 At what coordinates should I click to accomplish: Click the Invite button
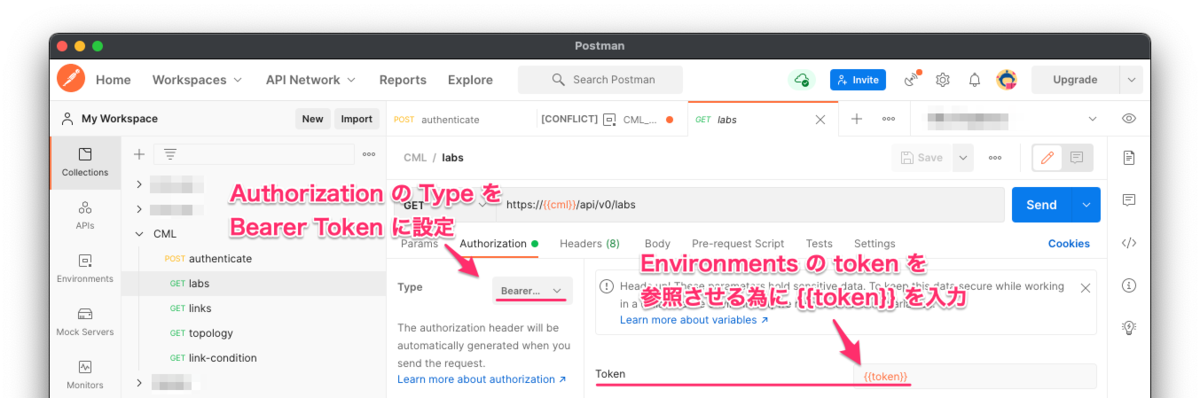(858, 80)
